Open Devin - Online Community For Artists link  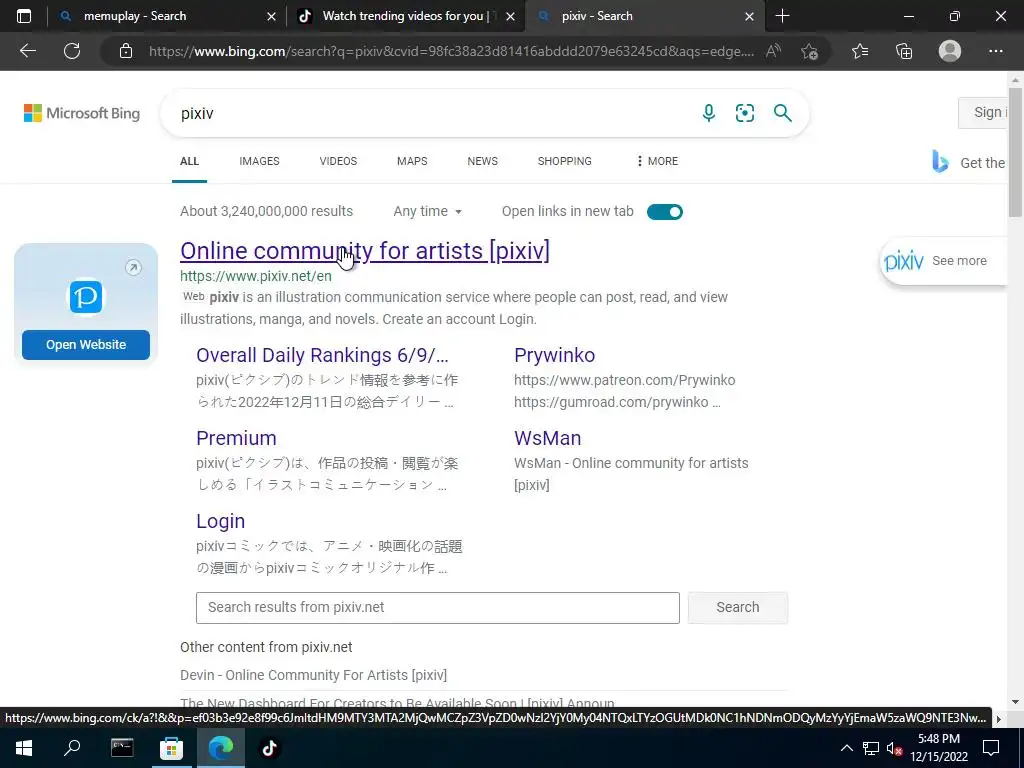pos(313,675)
